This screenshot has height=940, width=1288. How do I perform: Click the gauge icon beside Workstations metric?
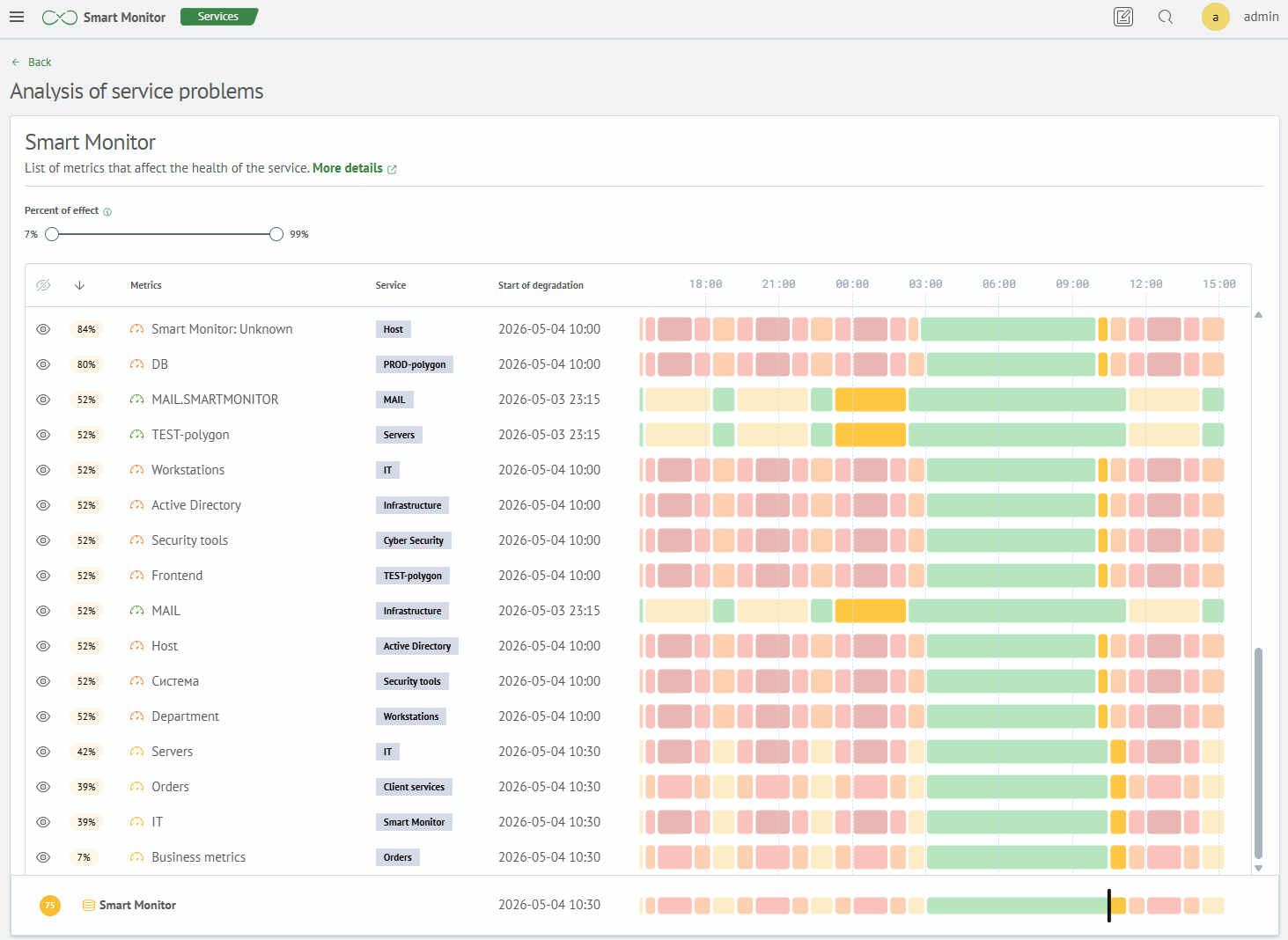coord(136,470)
